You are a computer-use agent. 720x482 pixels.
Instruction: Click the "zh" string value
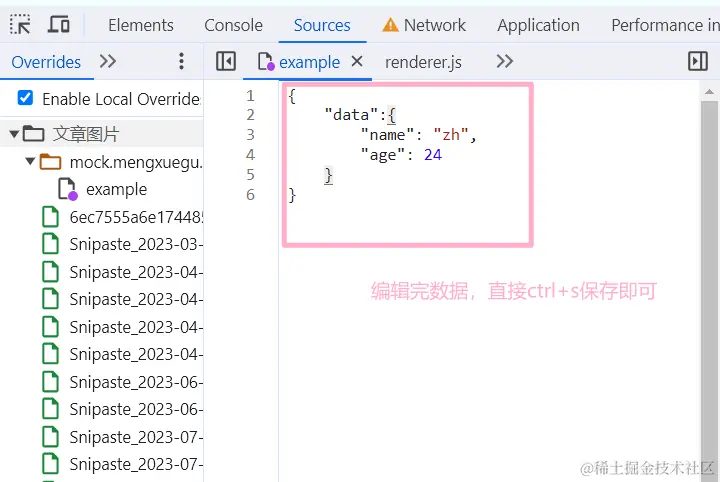click(x=451, y=135)
